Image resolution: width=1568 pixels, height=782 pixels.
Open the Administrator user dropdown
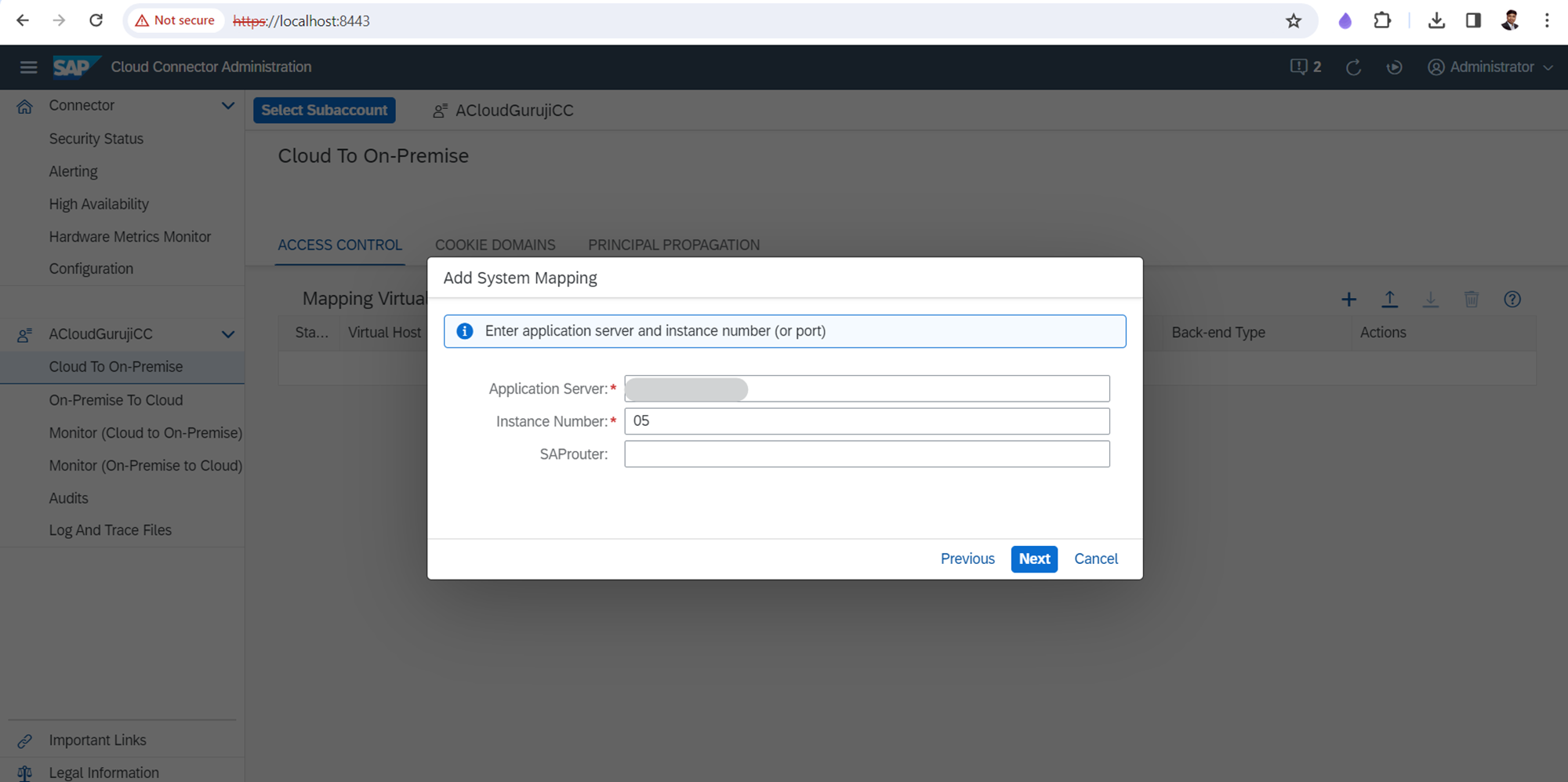pos(1490,67)
